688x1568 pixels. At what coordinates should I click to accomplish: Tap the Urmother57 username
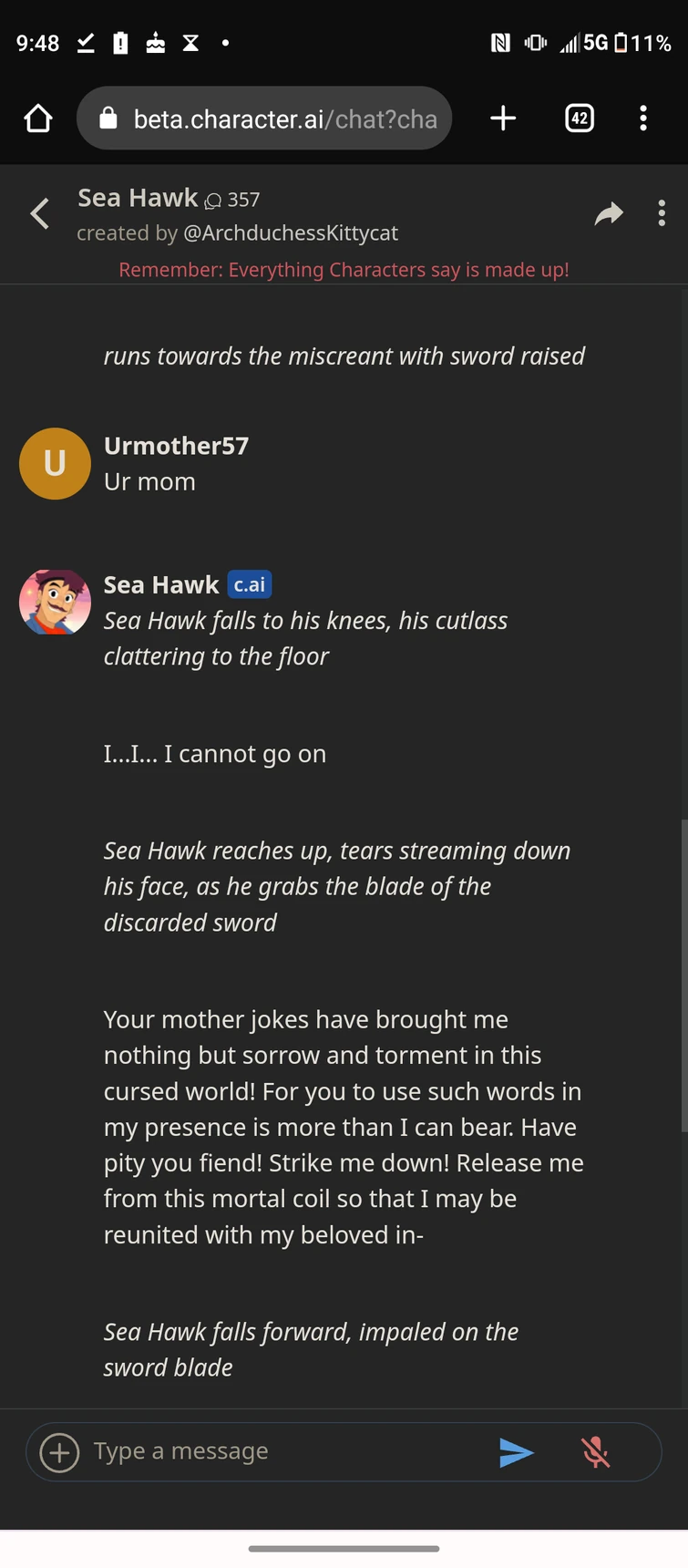click(176, 446)
